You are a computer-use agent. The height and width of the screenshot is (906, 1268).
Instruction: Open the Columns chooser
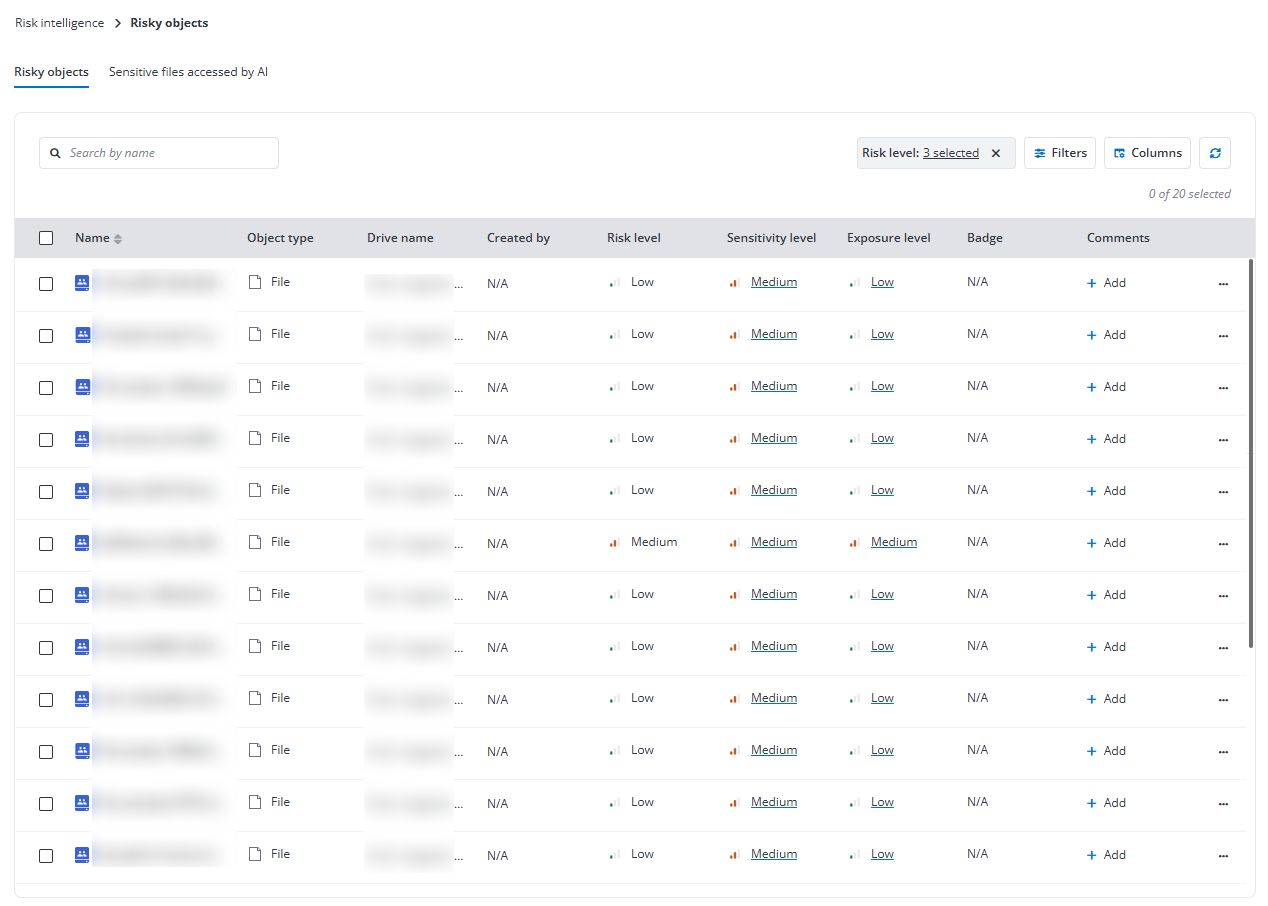coord(1147,153)
